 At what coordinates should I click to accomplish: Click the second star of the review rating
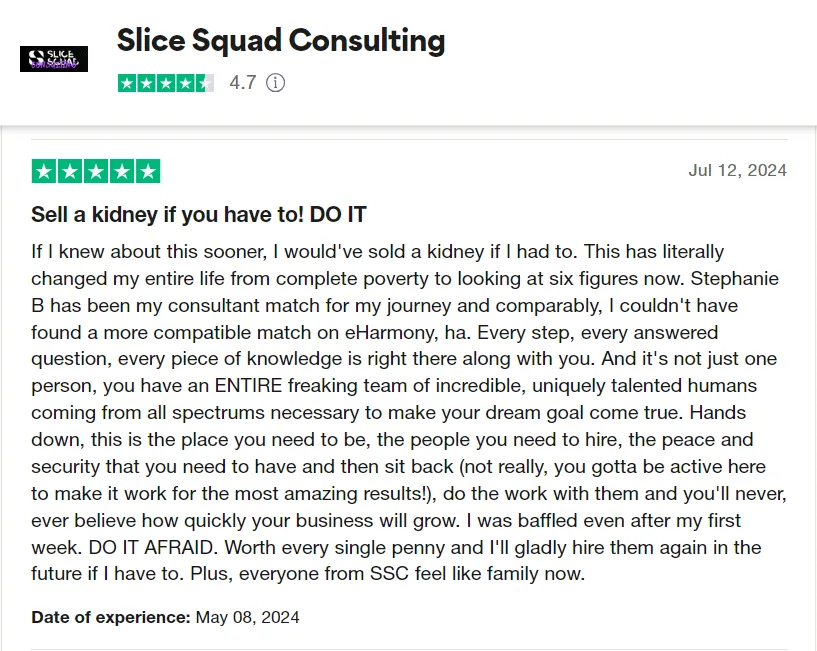pyautogui.click(x=70, y=171)
